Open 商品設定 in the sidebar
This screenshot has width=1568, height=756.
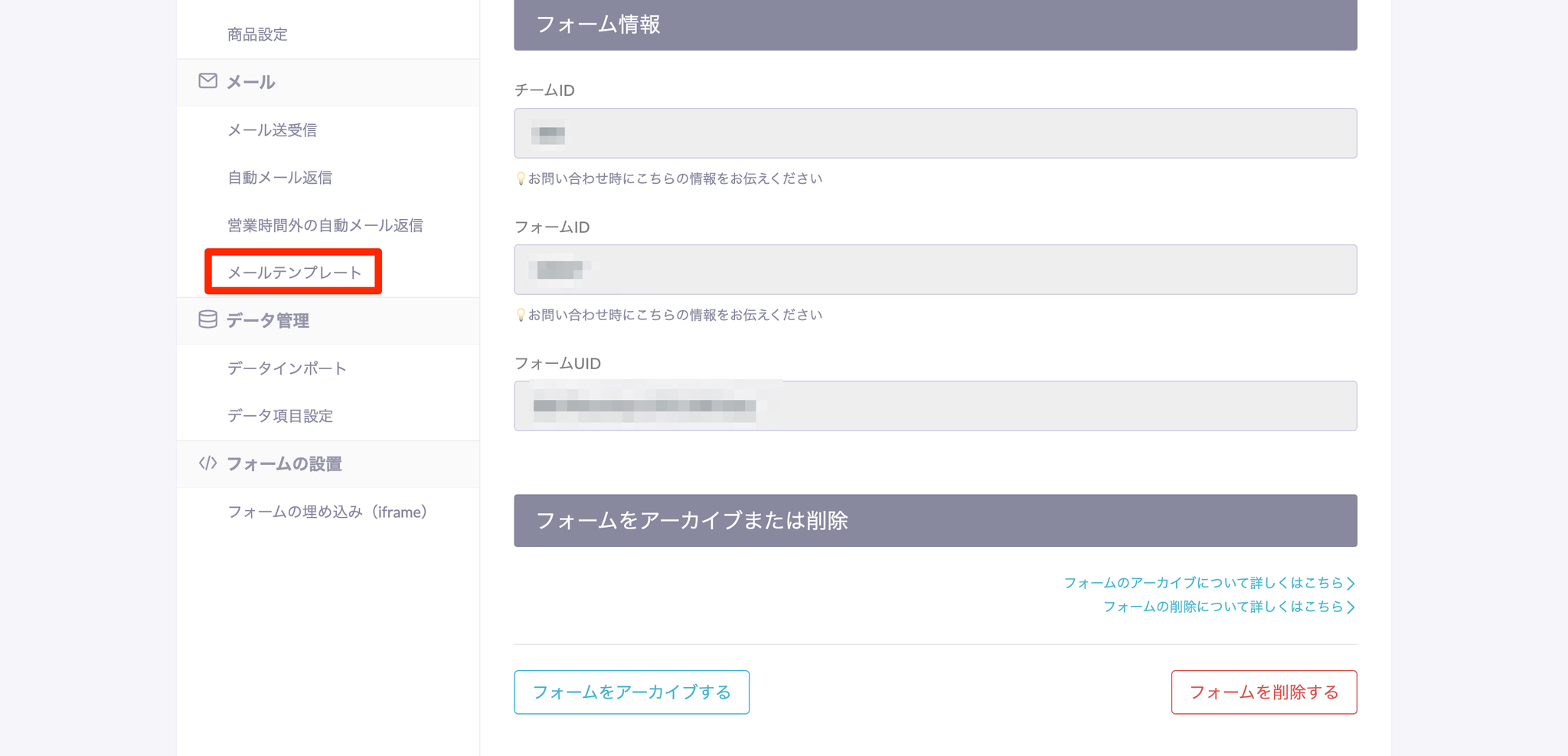[257, 34]
